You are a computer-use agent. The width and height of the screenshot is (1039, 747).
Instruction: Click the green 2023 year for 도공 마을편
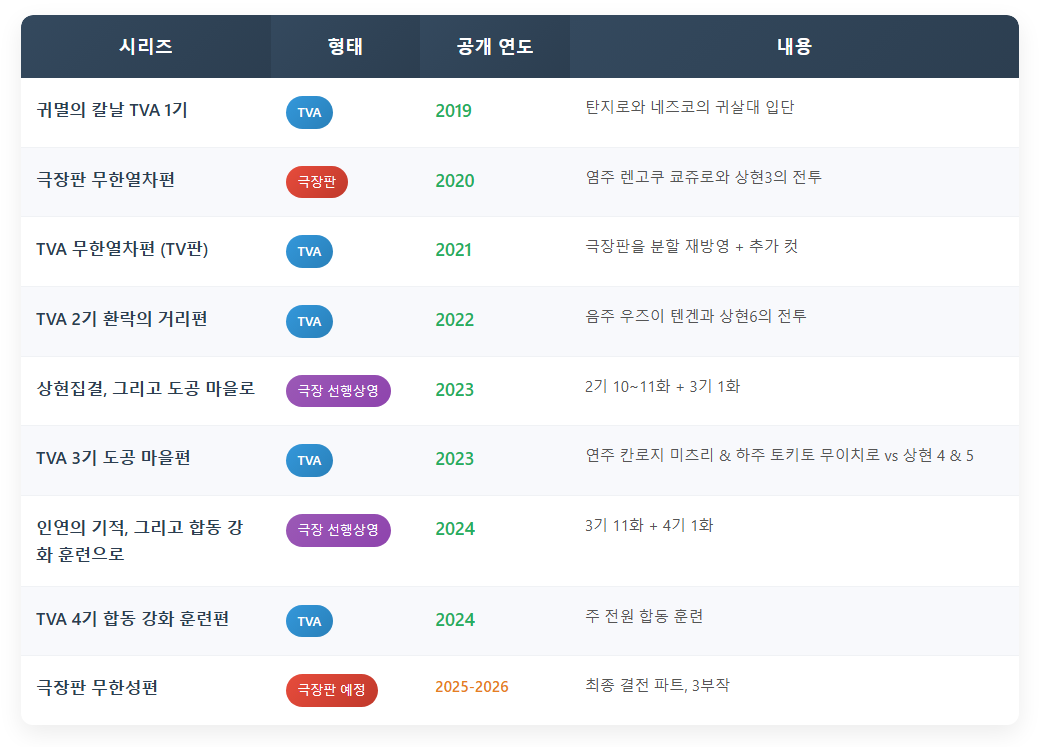[454, 460]
